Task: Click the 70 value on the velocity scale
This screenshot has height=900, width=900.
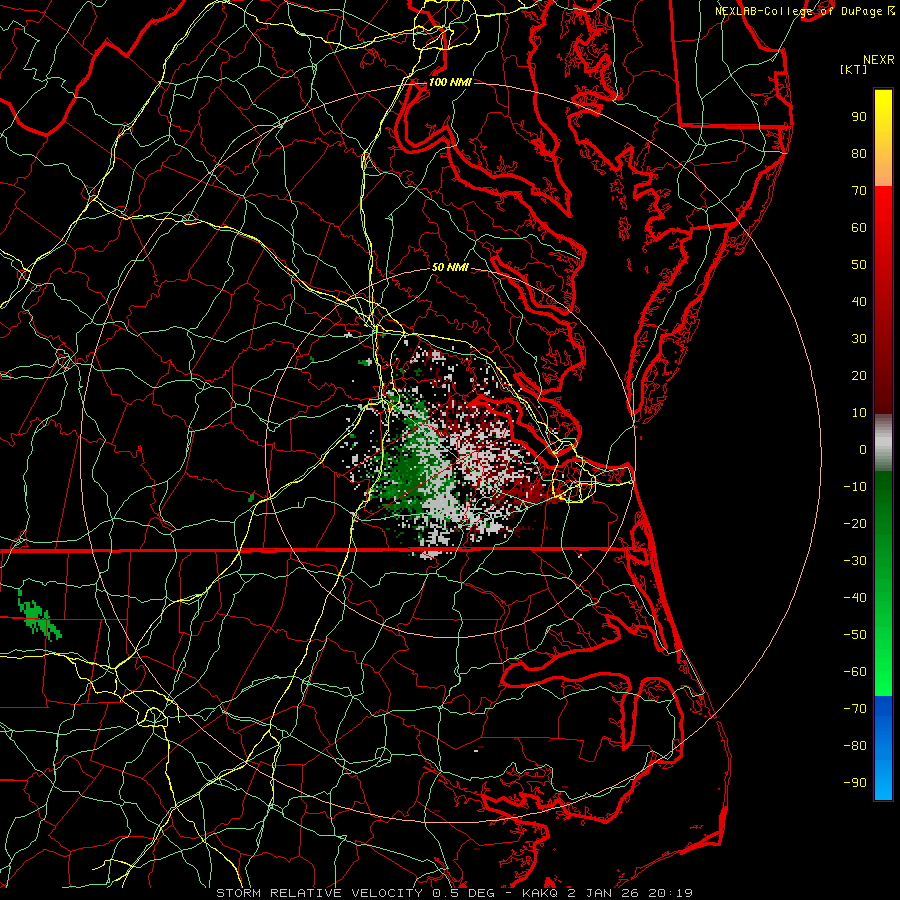Action: tap(859, 191)
